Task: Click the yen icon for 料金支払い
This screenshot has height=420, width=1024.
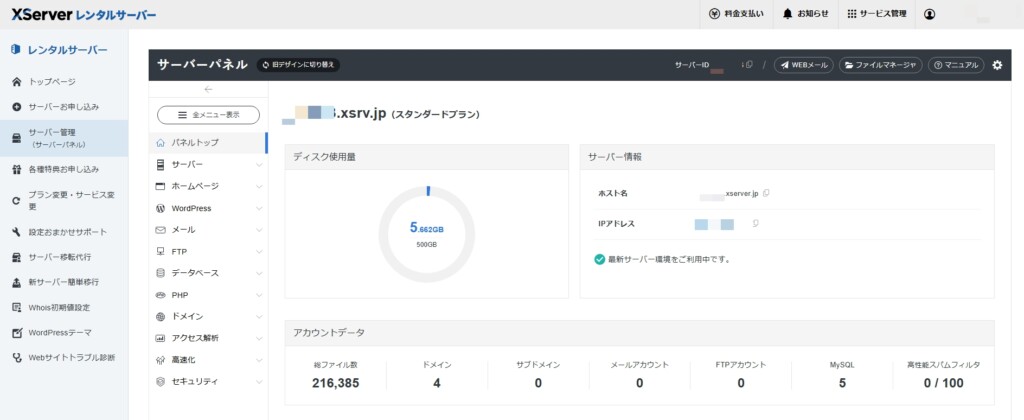Action: pos(714,14)
